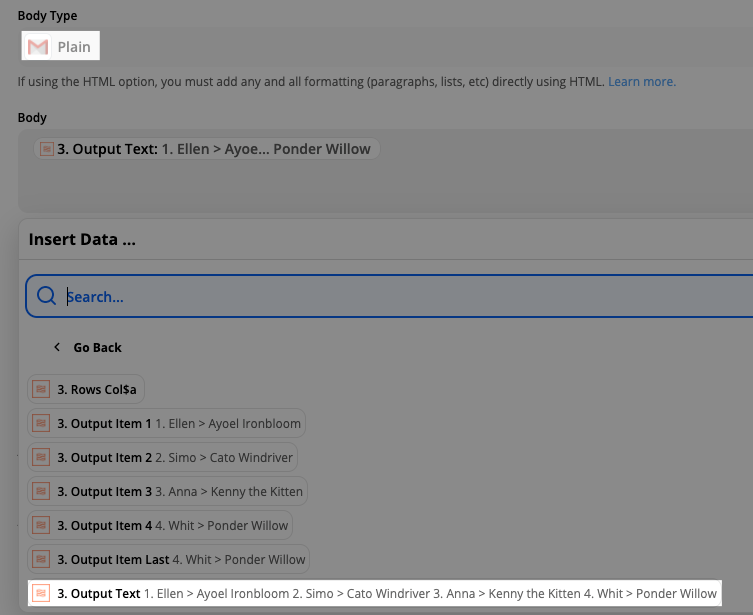Viewport: 753px width, 615px height.
Task: Focus the Search input in Insert Data
Action: 389,296
